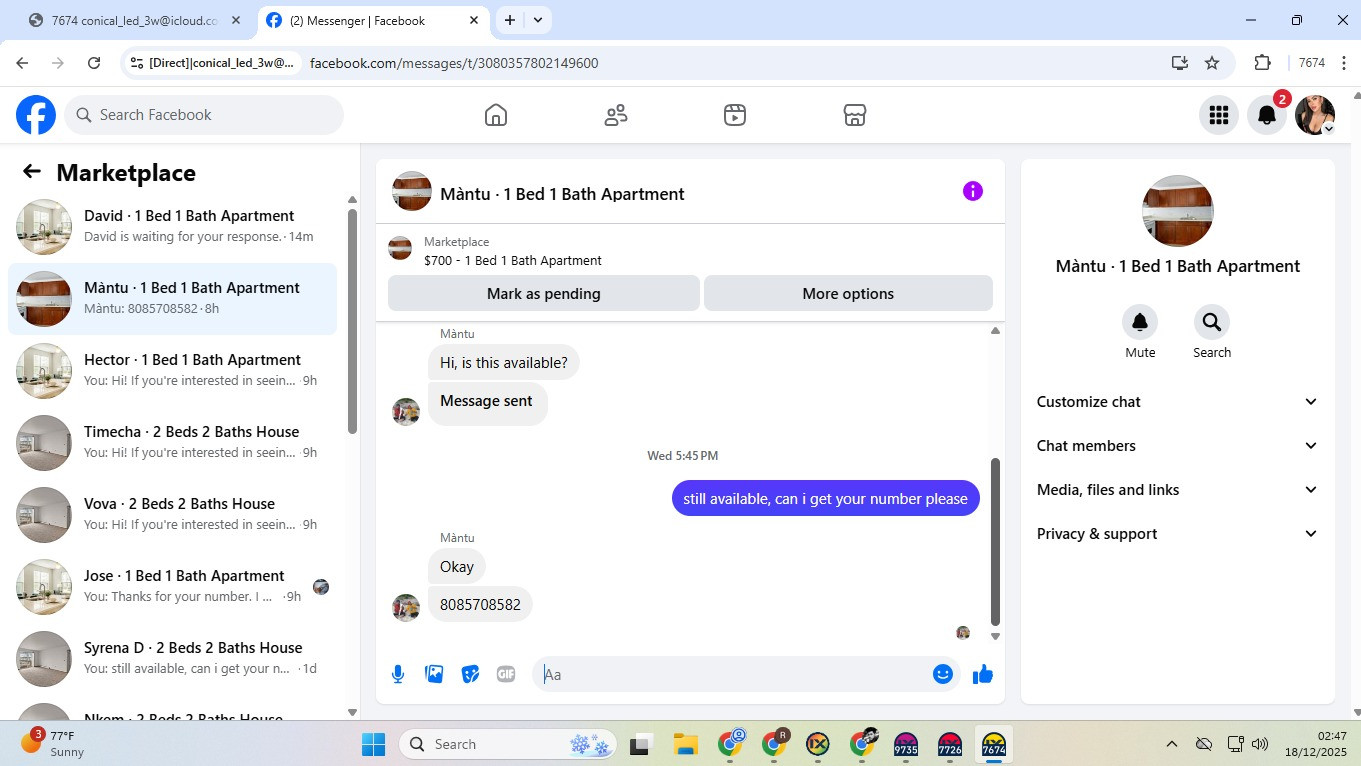Open the Friends icon in top nav
1361x766 pixels.
pyautogui.click(x=616, y=115)
